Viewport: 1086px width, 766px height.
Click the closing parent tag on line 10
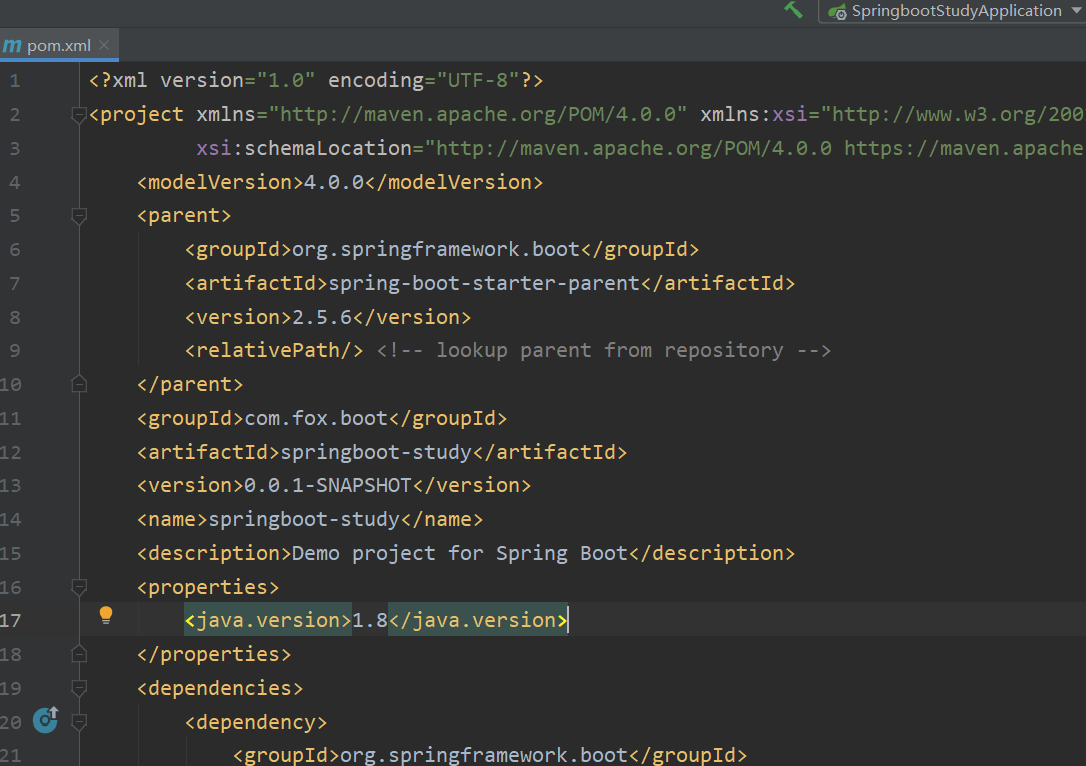point(190,384)
